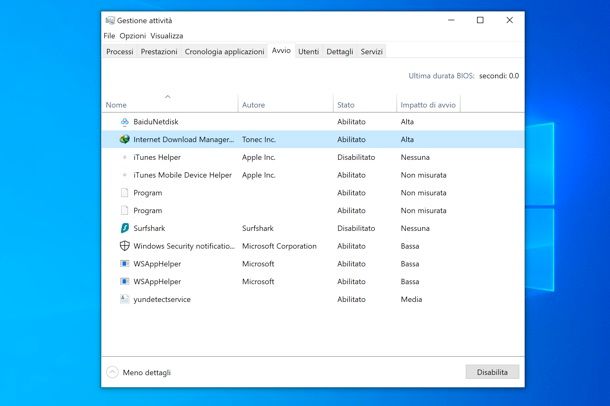
Task: Click Surfshark in the Autore column
Action: click(258, 228)
